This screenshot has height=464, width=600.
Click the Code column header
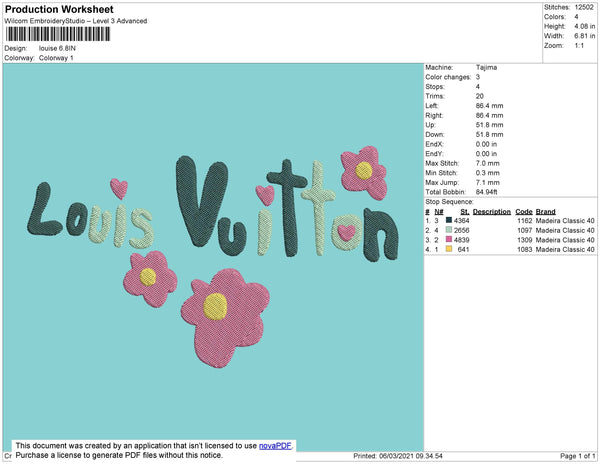(x=524, y=212)
